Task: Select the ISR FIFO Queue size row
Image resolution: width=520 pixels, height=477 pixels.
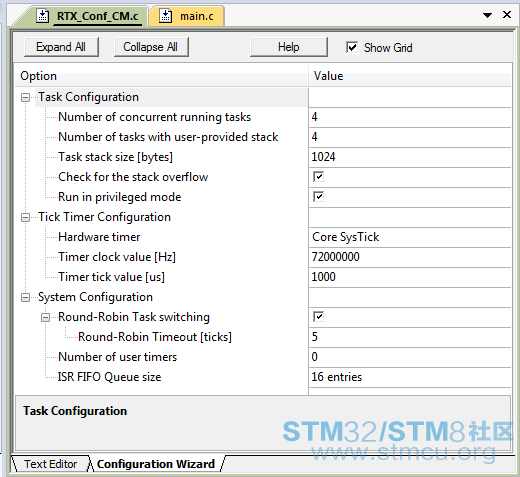Action: (109, 377)
